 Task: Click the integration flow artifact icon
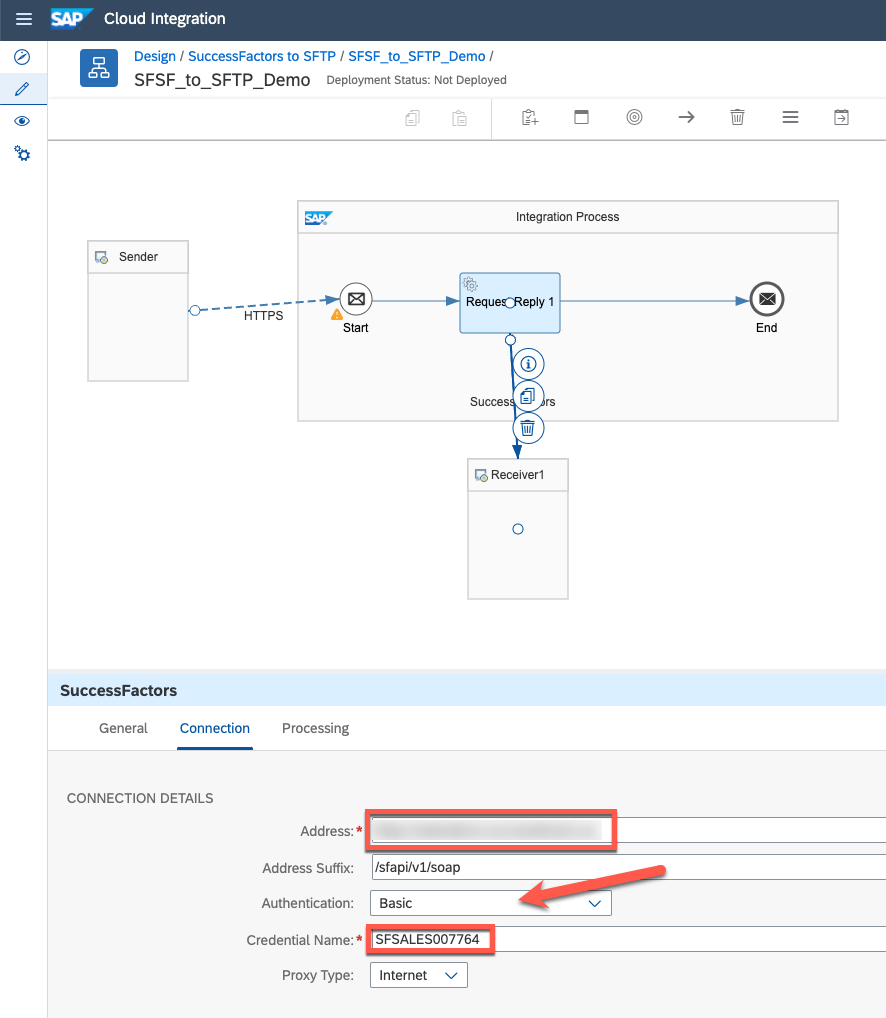99,68
